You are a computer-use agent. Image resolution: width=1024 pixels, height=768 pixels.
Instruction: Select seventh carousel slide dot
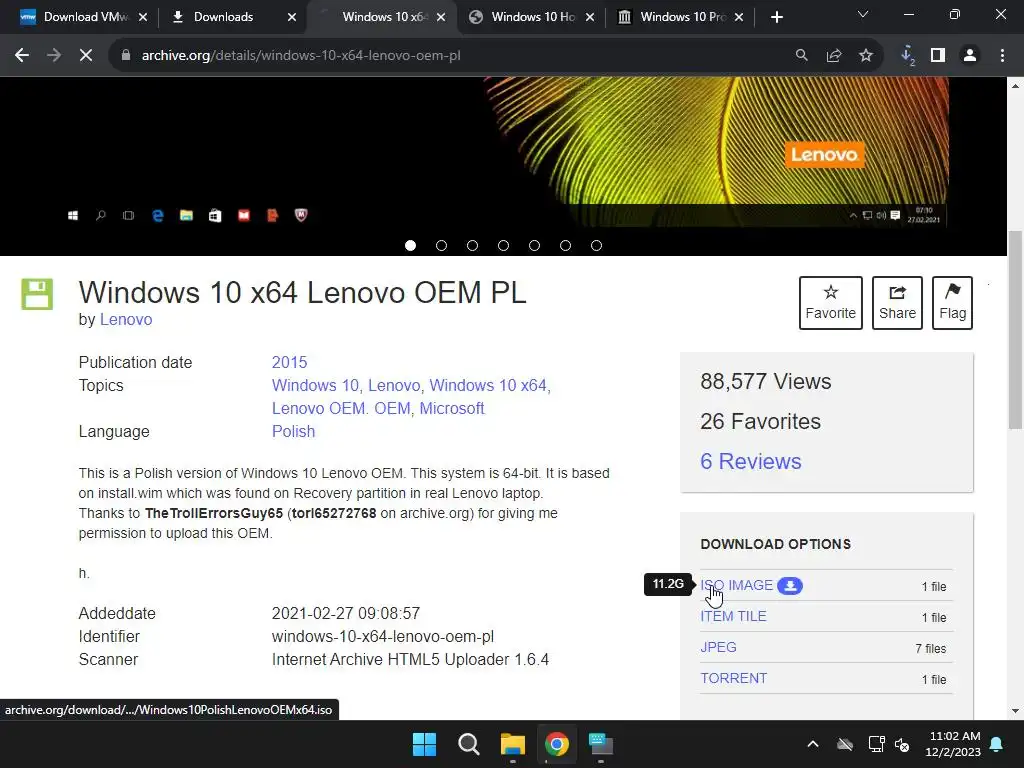click(596, 246)
